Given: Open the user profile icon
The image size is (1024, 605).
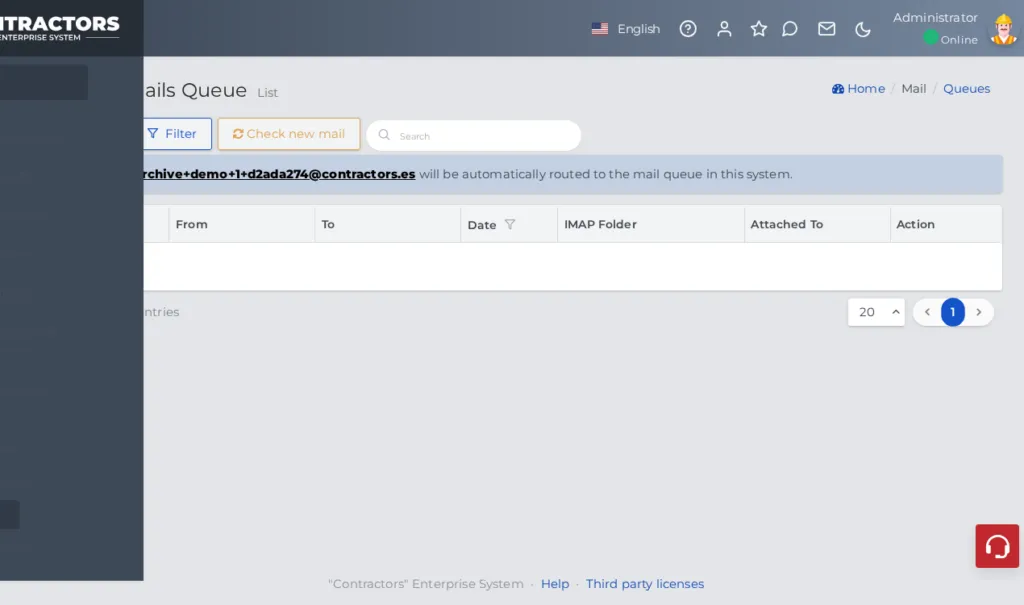Looking at the screenshot, I should 724,29.
